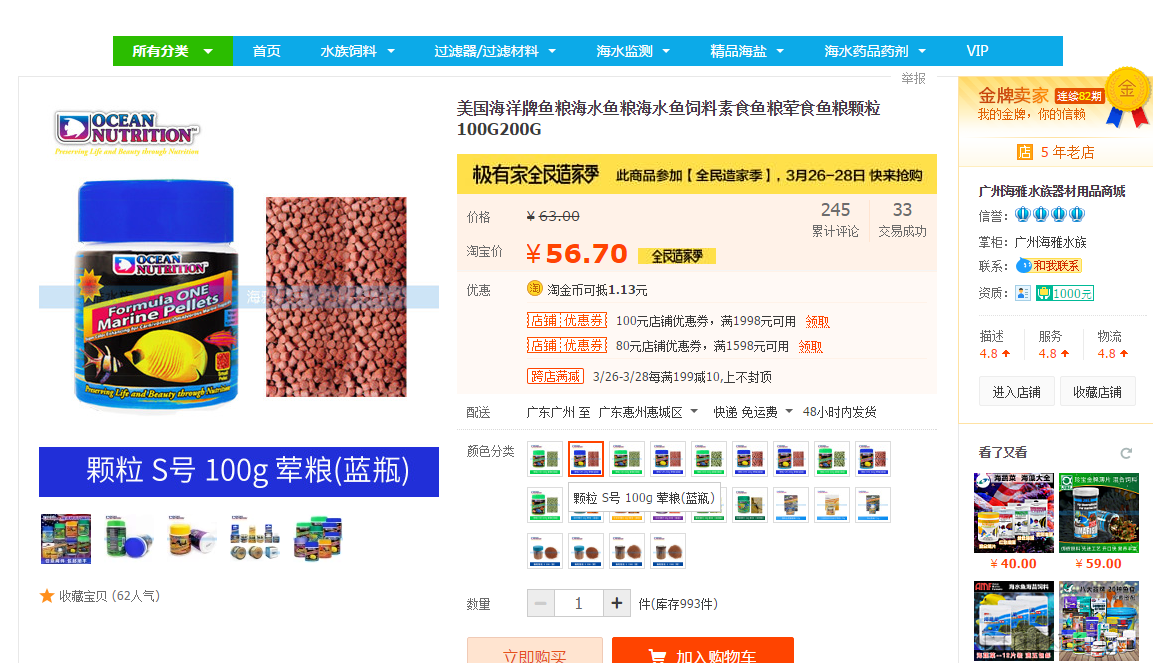Open the VIP nav menu item
Screen dimensions: 1153x663
pyautogui.click(x=977, y=51)
